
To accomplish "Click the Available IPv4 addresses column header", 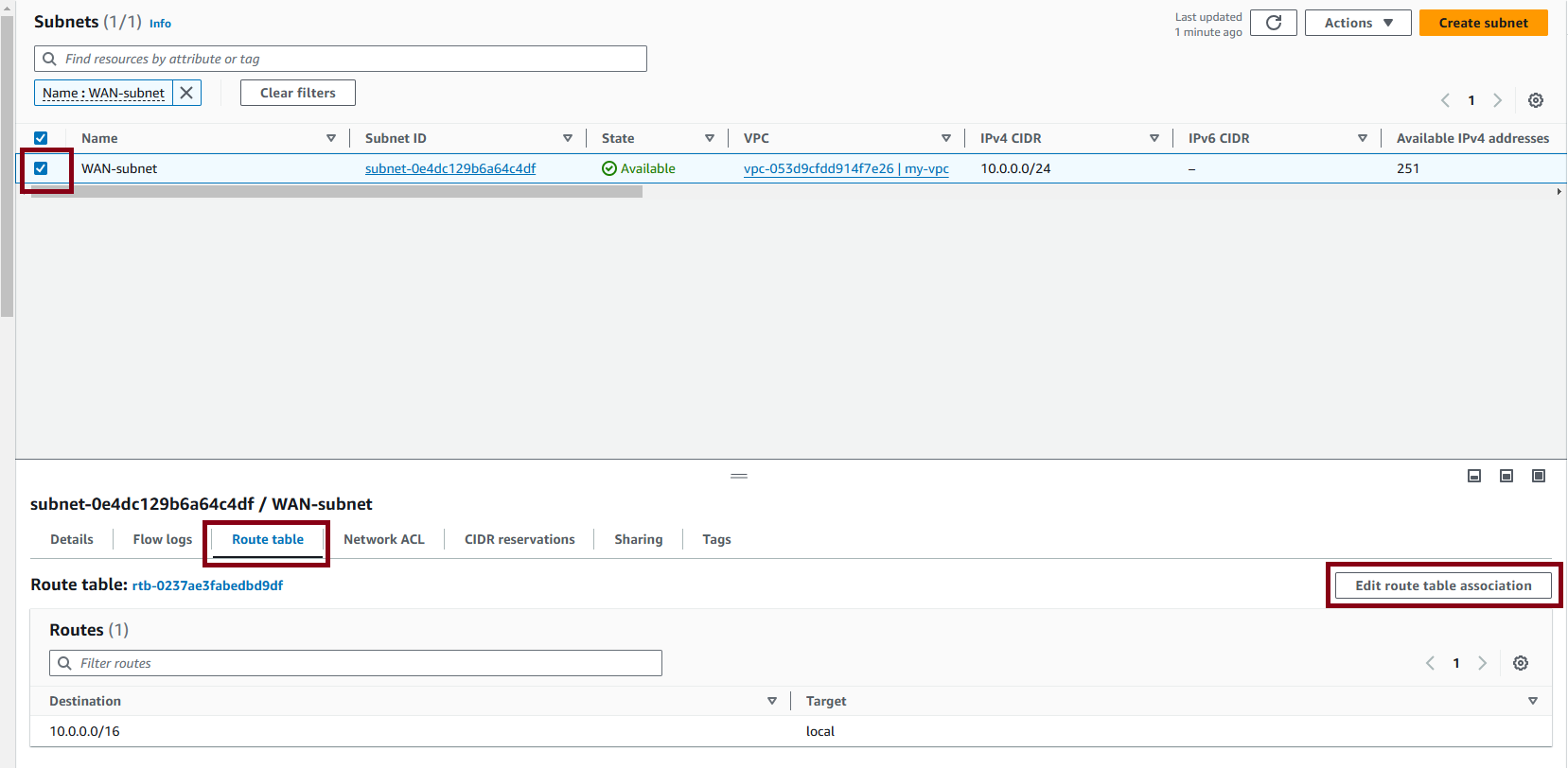I will coord(1472,138).
